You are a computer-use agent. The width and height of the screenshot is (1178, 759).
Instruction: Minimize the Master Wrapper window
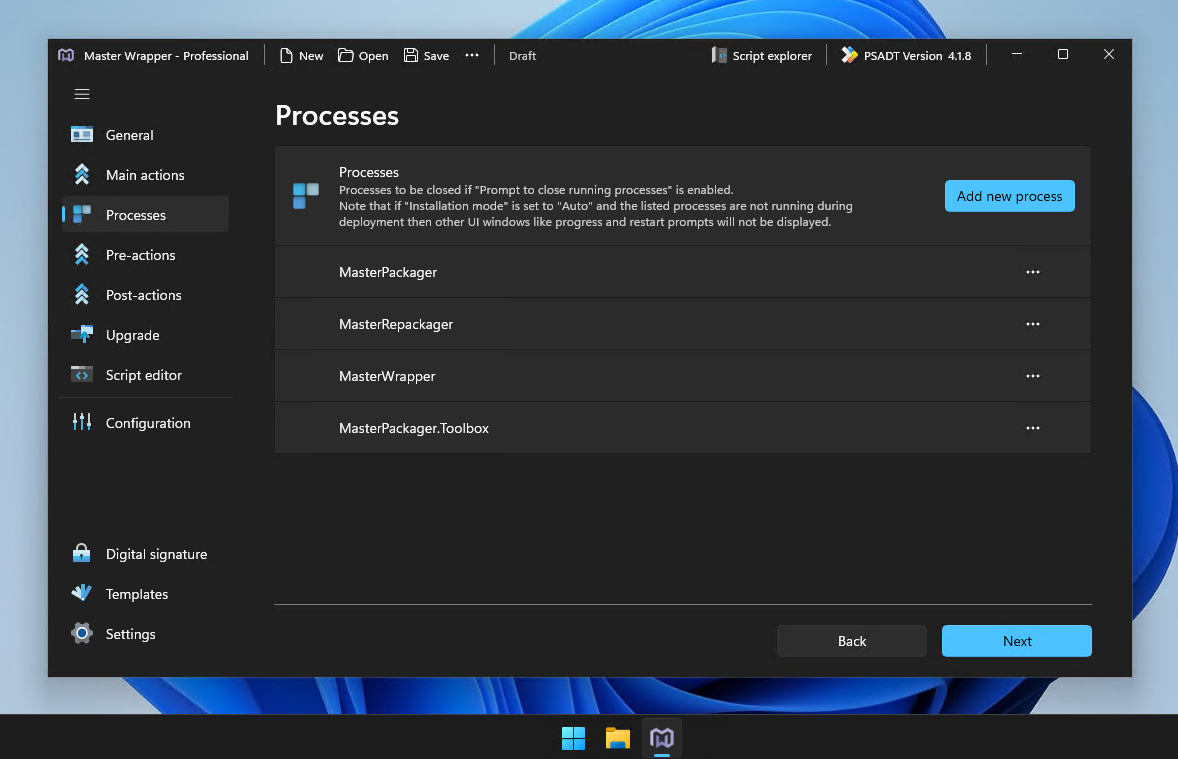pyautogui.click(x=1016, y=54)
